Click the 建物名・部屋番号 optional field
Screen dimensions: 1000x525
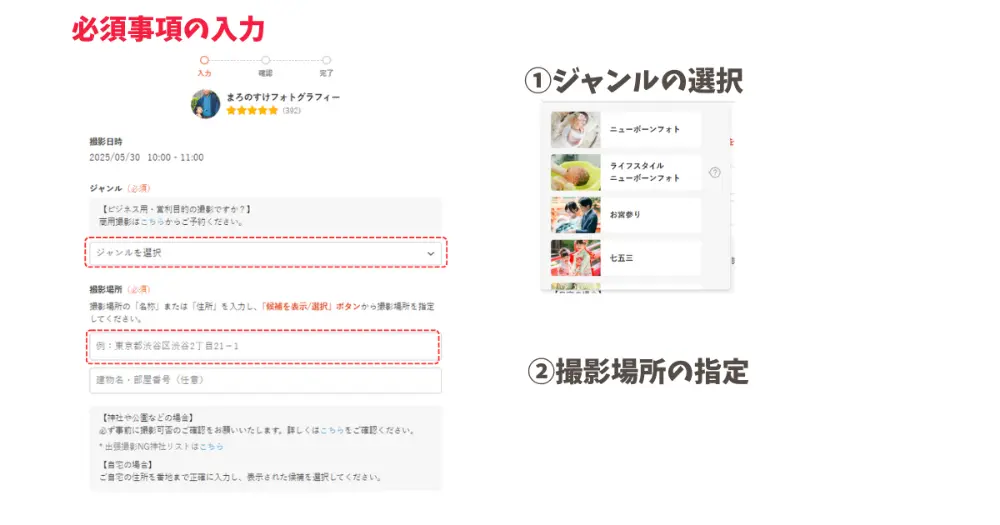coord(265,380)
